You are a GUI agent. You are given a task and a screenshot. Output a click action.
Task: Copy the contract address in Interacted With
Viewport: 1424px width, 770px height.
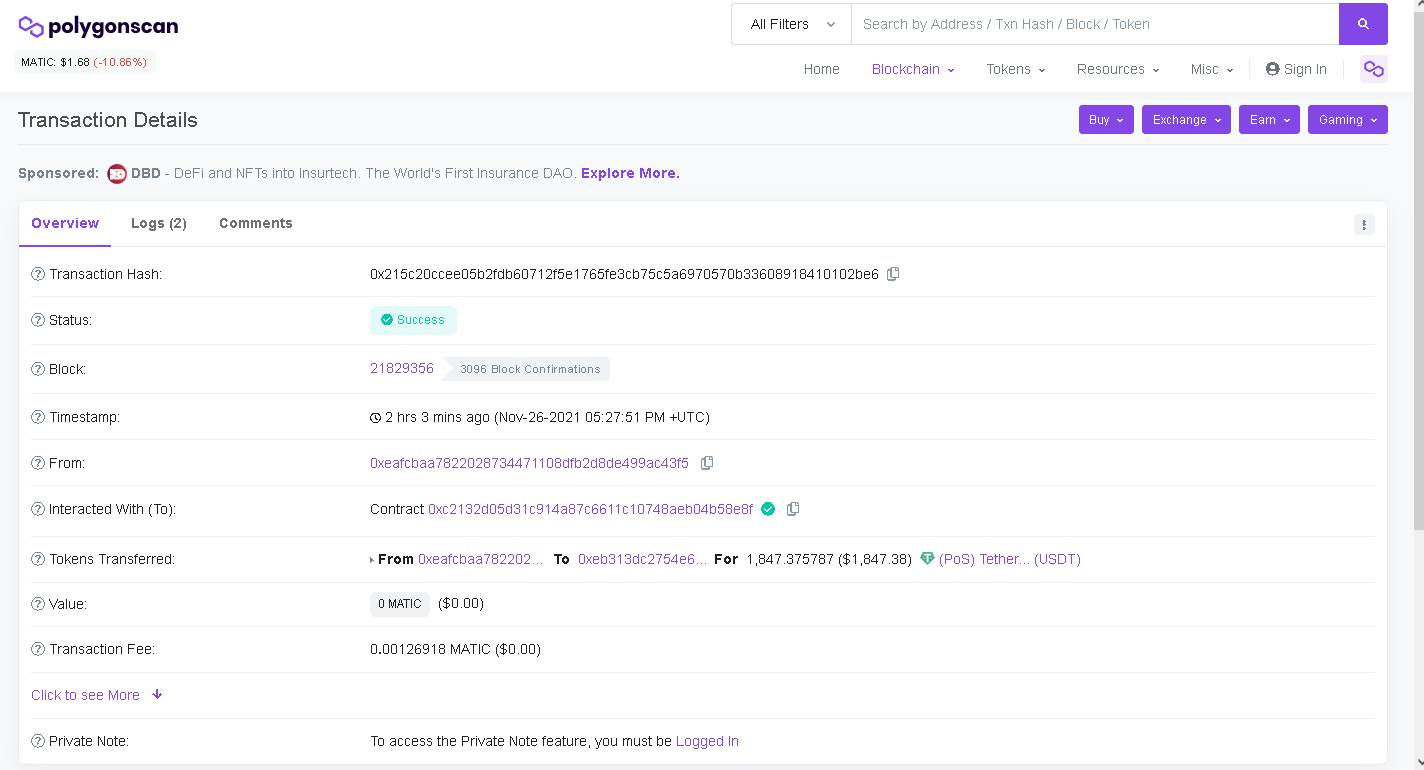coord(793,509)
